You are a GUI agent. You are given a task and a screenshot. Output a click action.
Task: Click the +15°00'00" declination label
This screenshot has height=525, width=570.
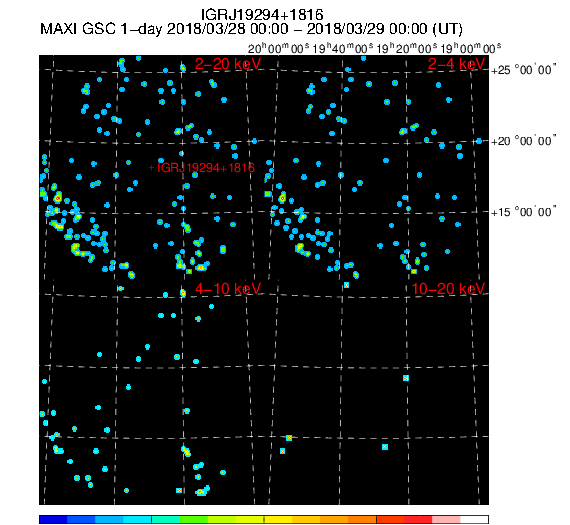point(523,212)
